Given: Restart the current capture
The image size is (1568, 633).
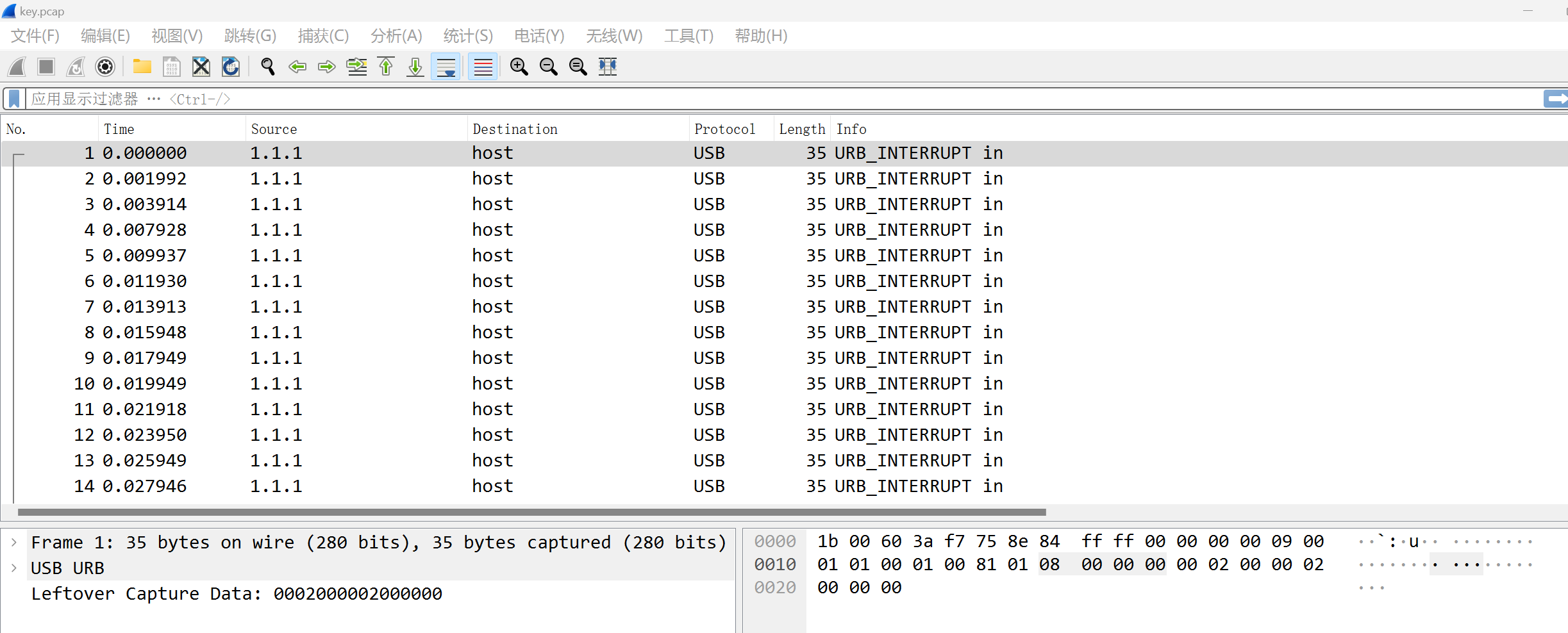Looking at the screenshot, I should [x=76, y=67].
